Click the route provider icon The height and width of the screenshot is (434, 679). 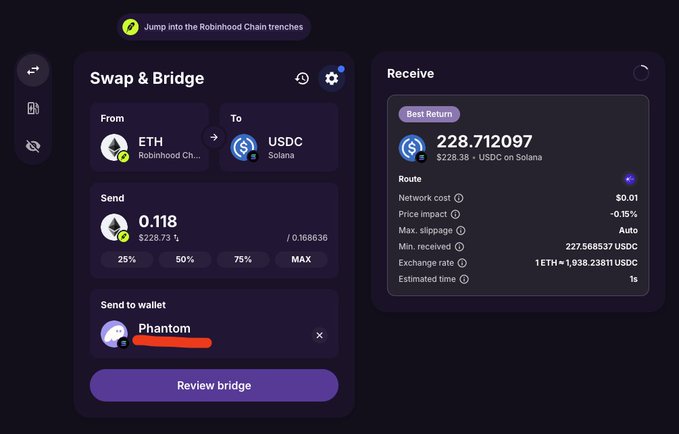tap(630, 179)
